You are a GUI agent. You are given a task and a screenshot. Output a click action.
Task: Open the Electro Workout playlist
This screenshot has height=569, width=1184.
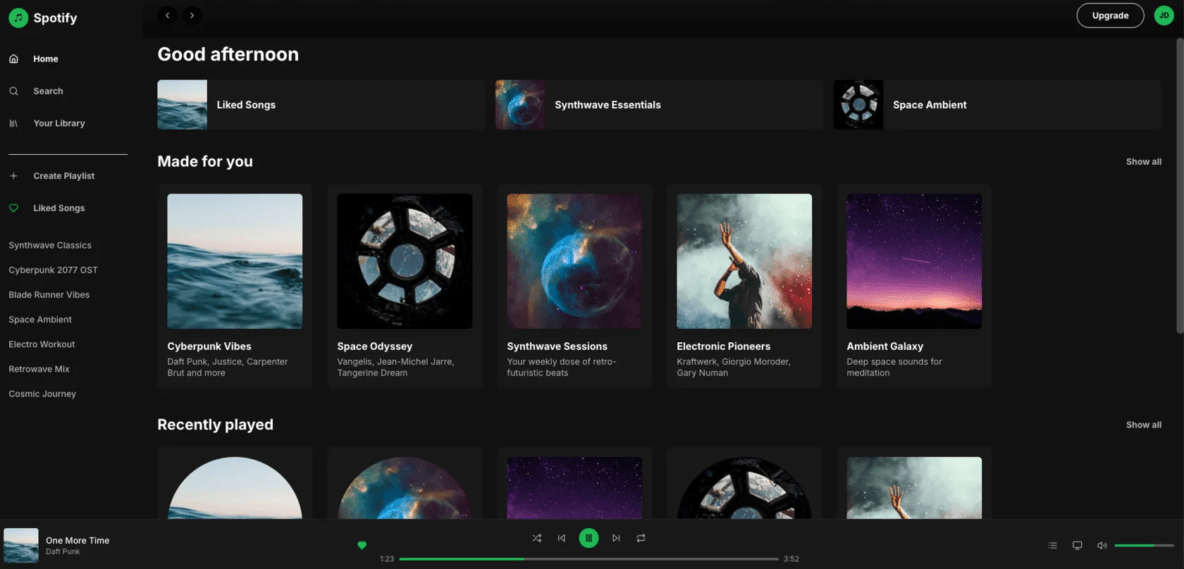[42, 344]
